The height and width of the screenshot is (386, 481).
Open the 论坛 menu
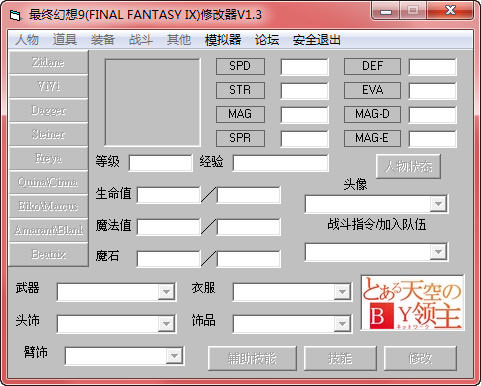267,40
